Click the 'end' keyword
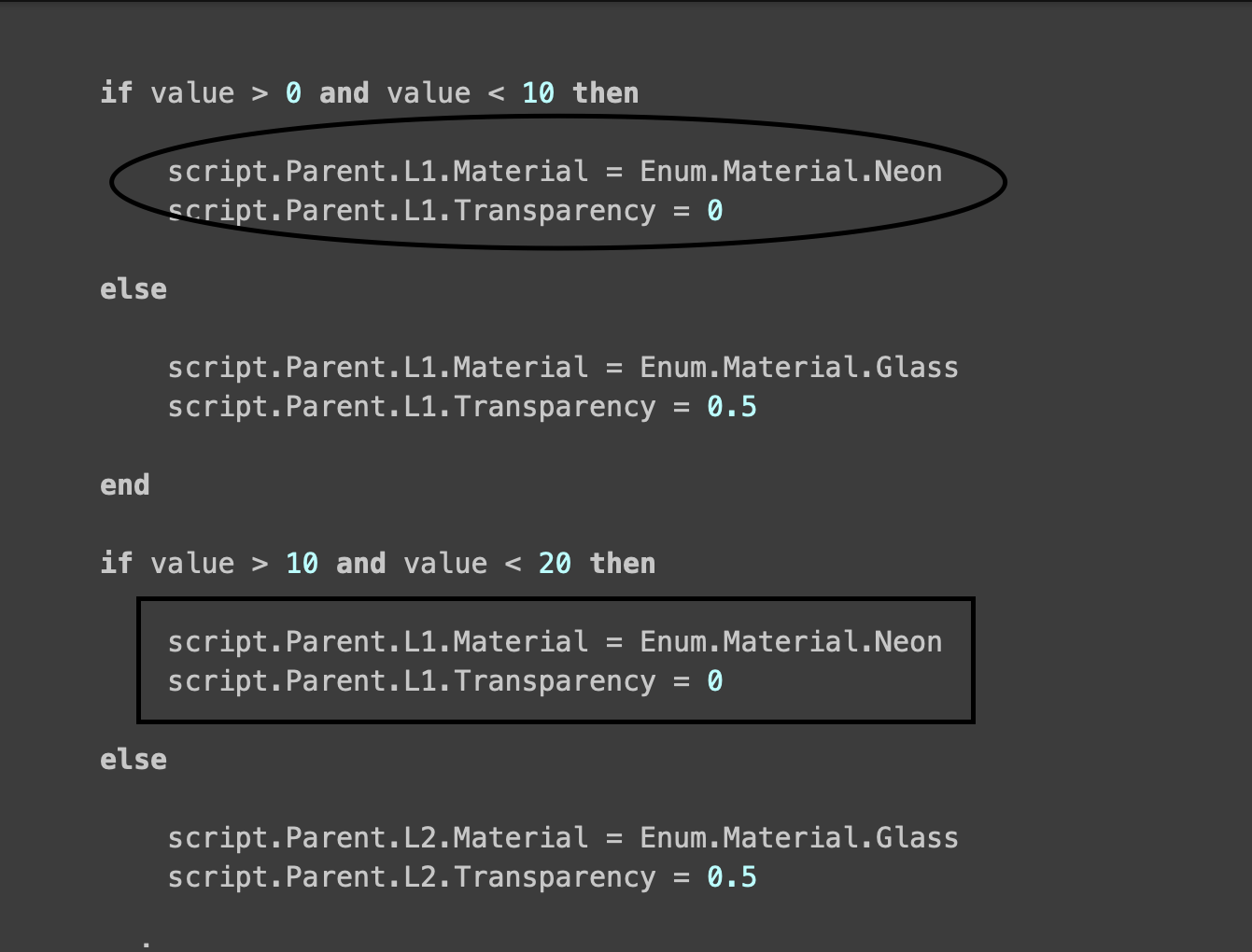1252x952 pixels. [x=125, y=484]
